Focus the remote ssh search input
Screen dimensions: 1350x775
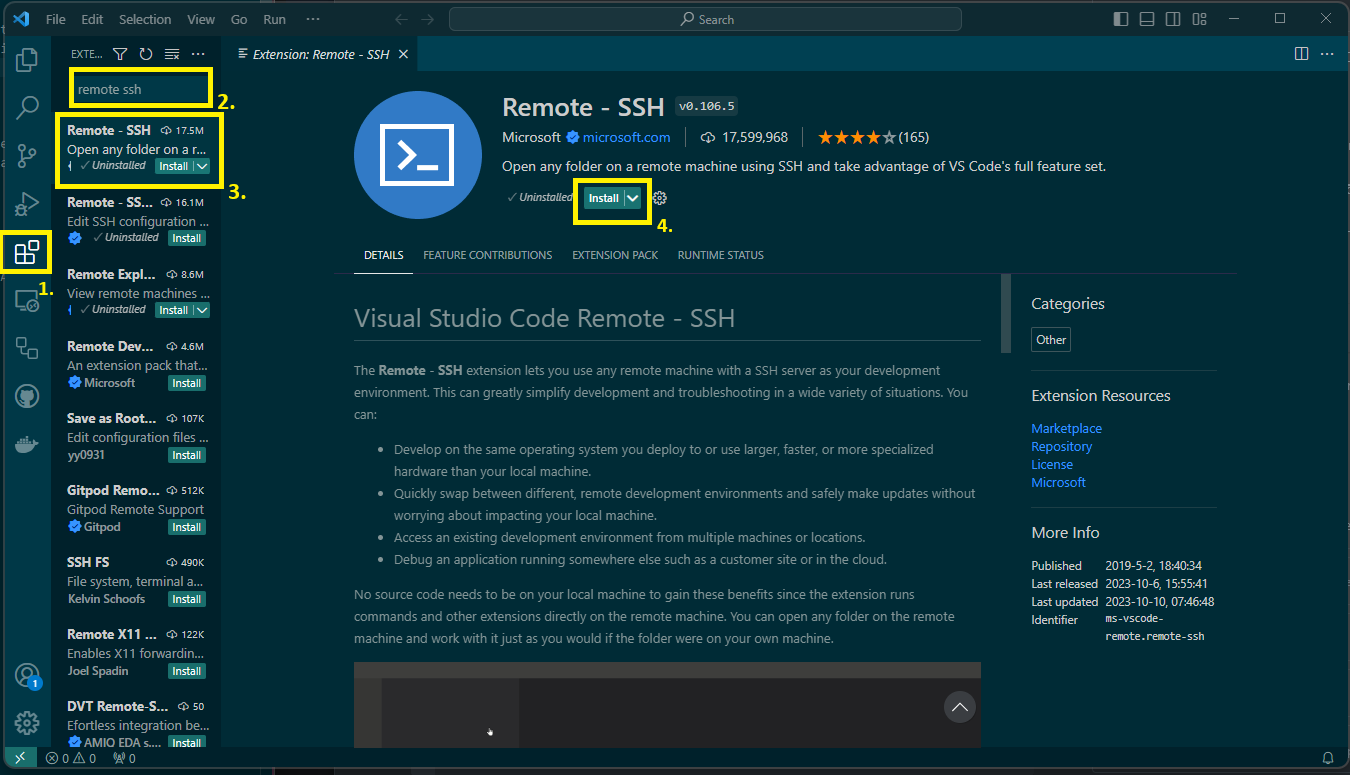[x=139, y=88]
